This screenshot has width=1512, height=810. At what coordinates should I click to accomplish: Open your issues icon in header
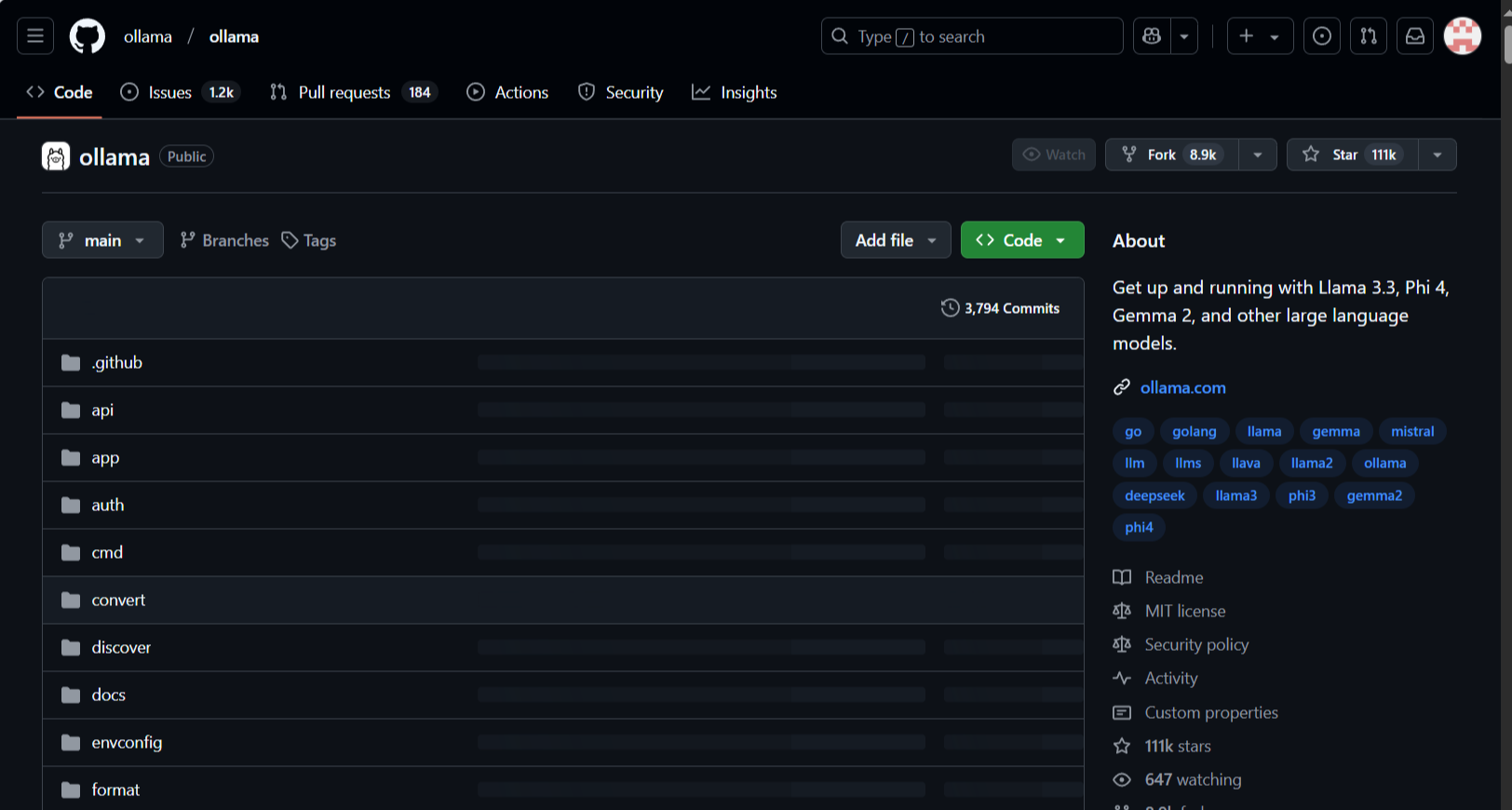pos(1322,36)
